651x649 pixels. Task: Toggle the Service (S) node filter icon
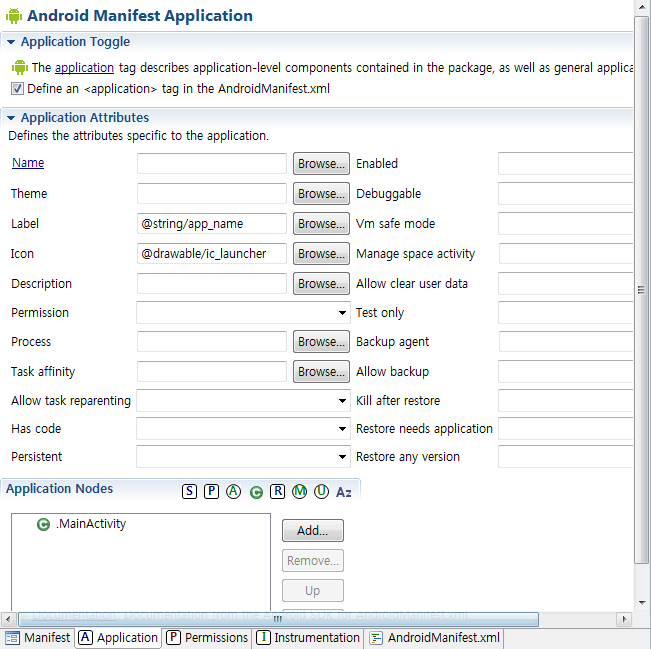[189, 491]
